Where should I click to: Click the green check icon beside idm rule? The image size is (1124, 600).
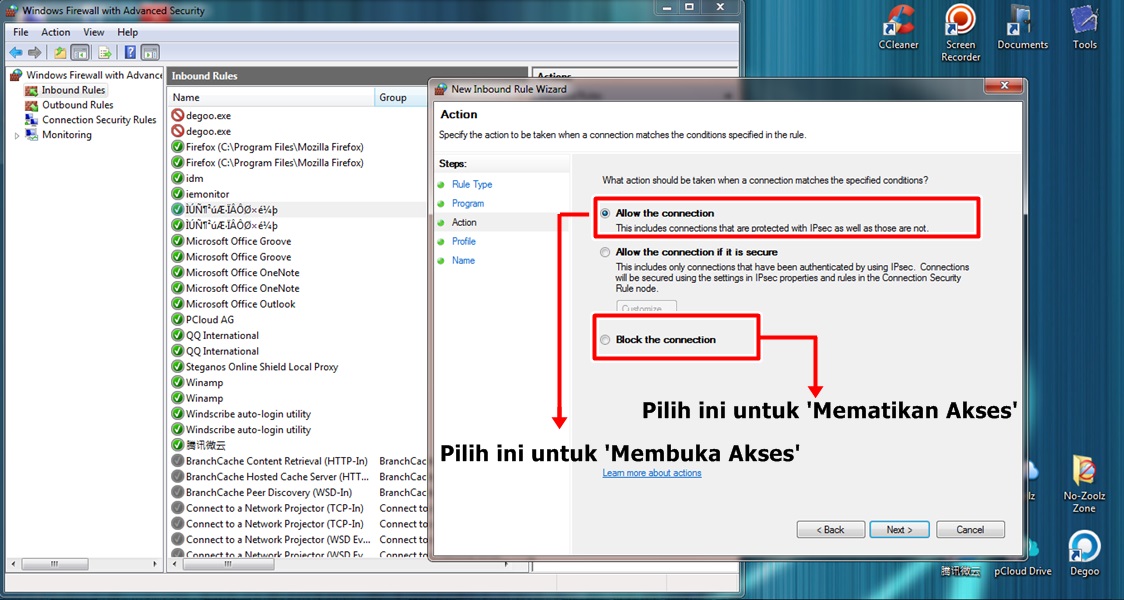[178, 178]
